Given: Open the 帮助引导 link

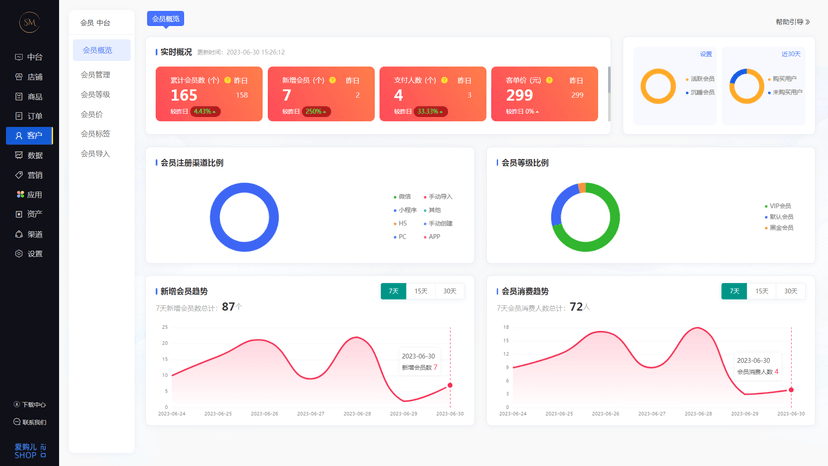Looking at the screenshot, I should point(792,22).
